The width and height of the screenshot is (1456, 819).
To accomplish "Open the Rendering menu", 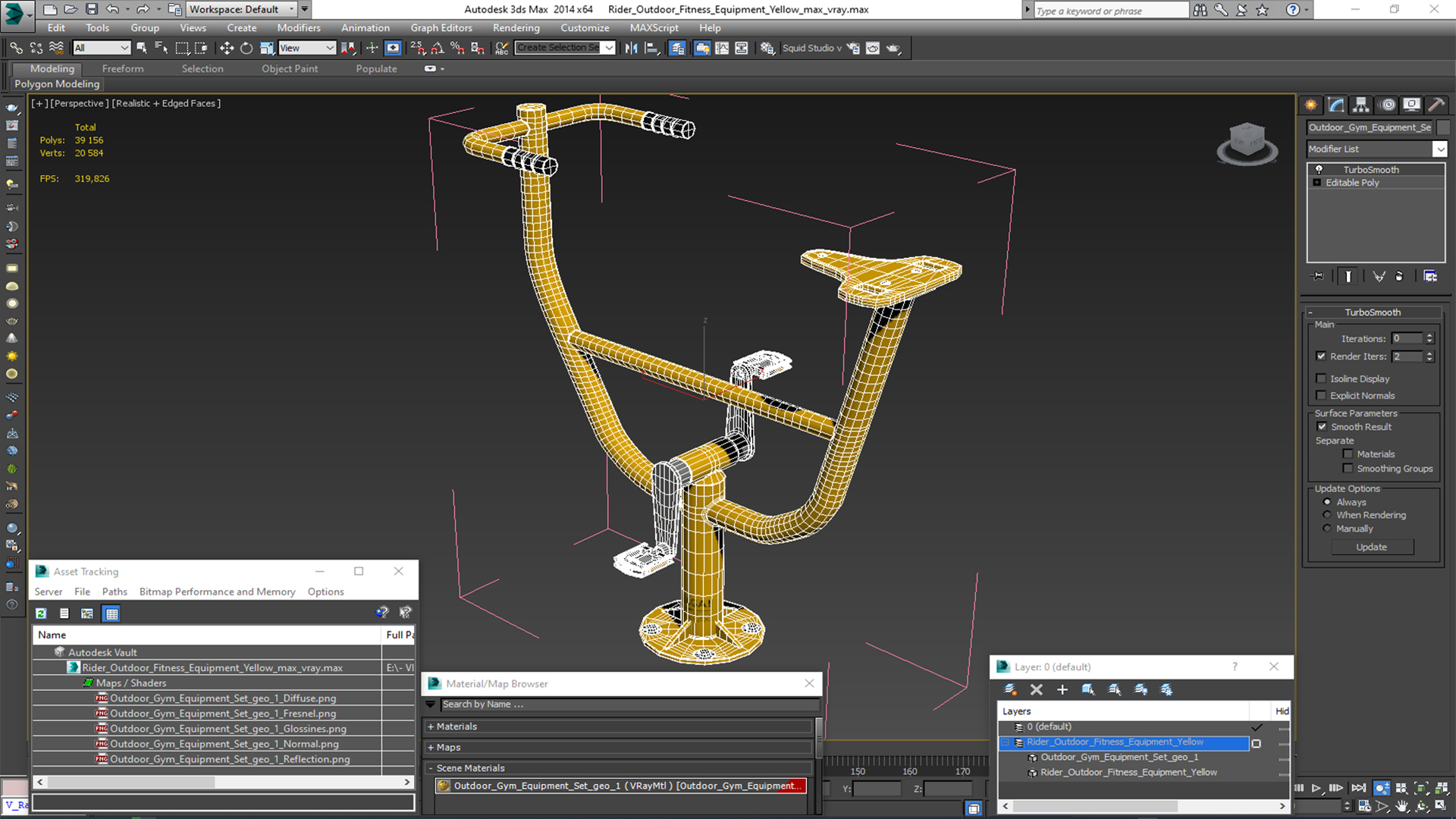I will (516, 28).
